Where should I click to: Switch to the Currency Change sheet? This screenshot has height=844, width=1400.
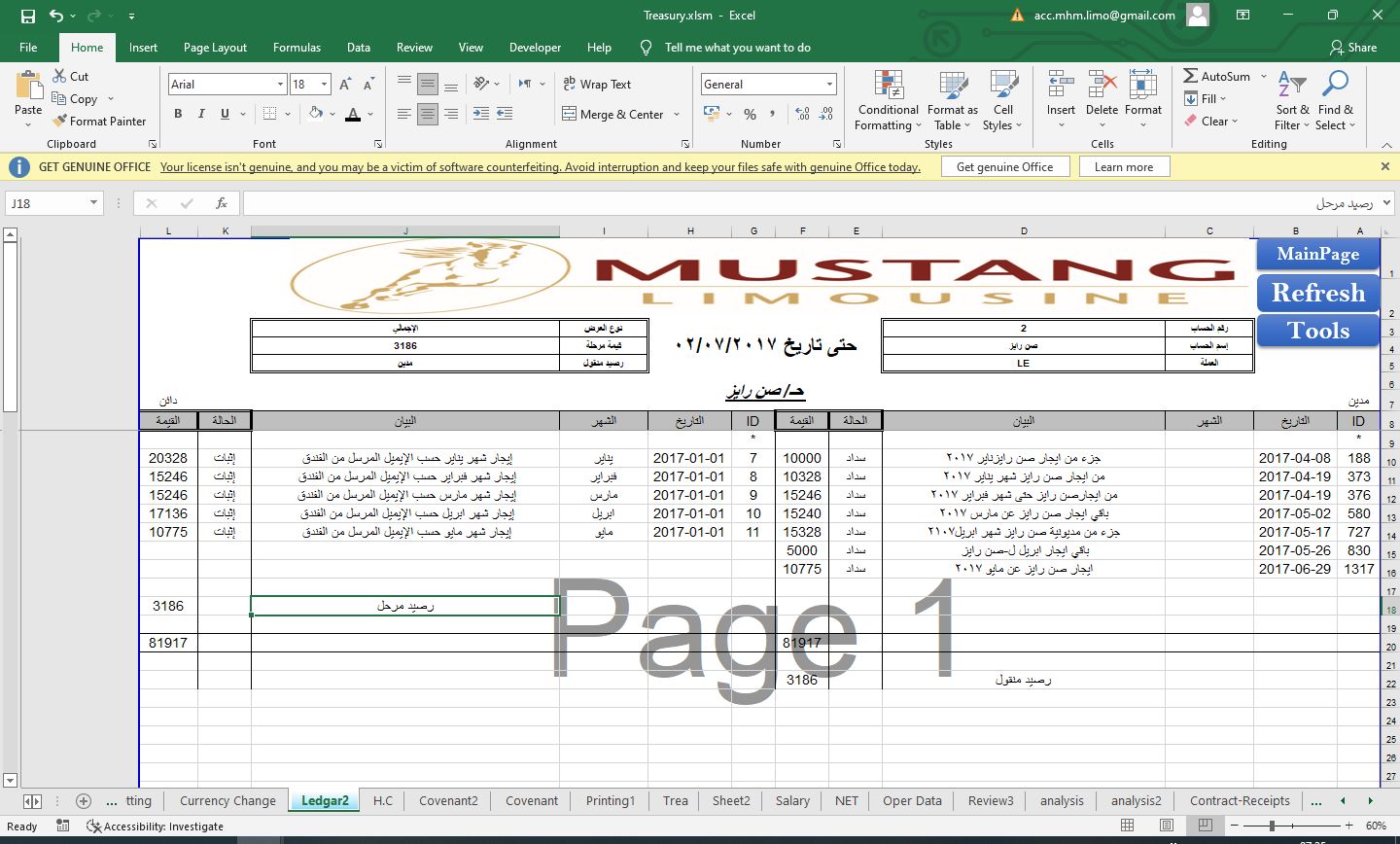click(x=227, y=800)
